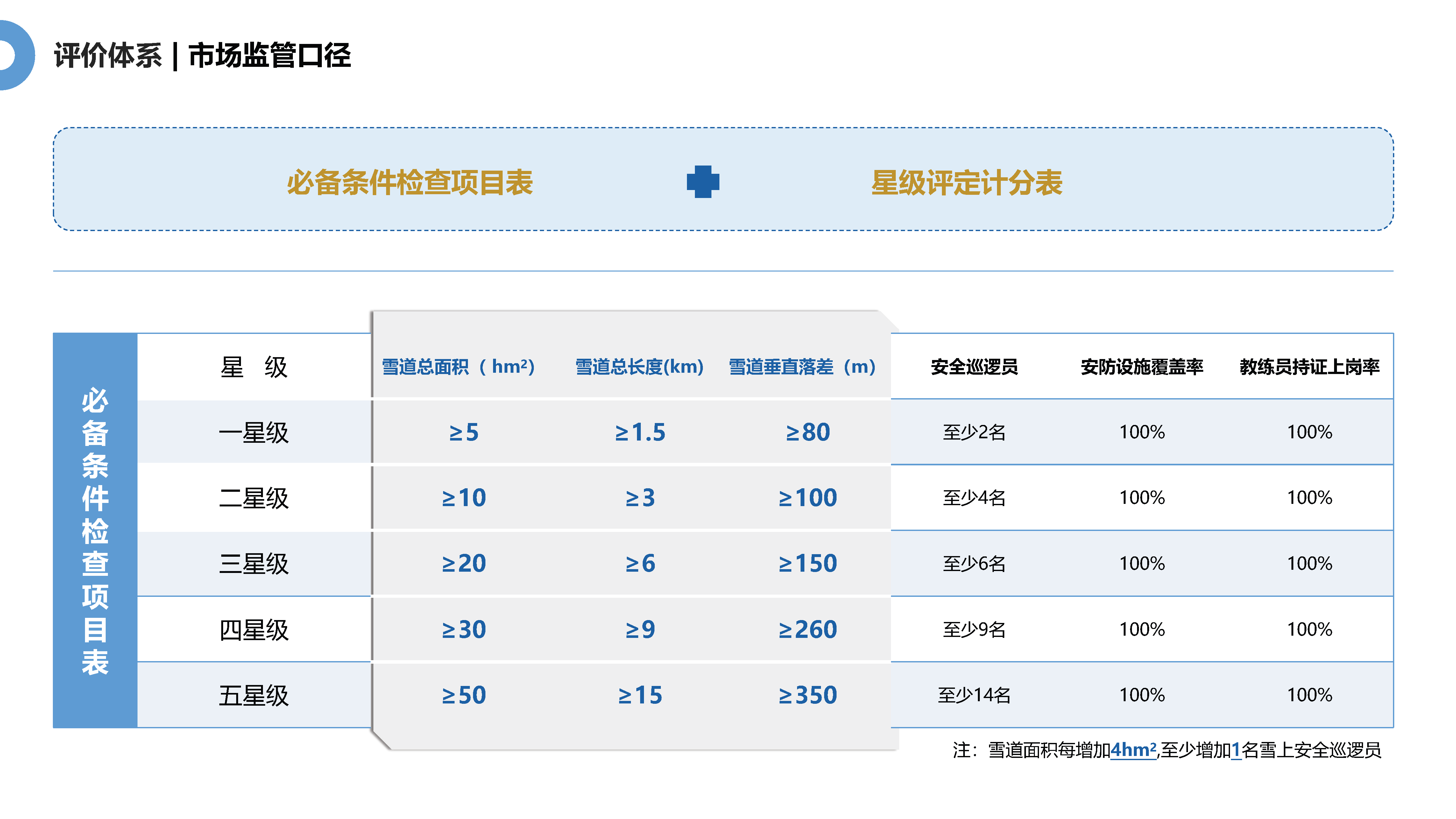Click the underlined 1 in the footnote
Viewport: 1456px width, 819px height.
point(1236,750)
